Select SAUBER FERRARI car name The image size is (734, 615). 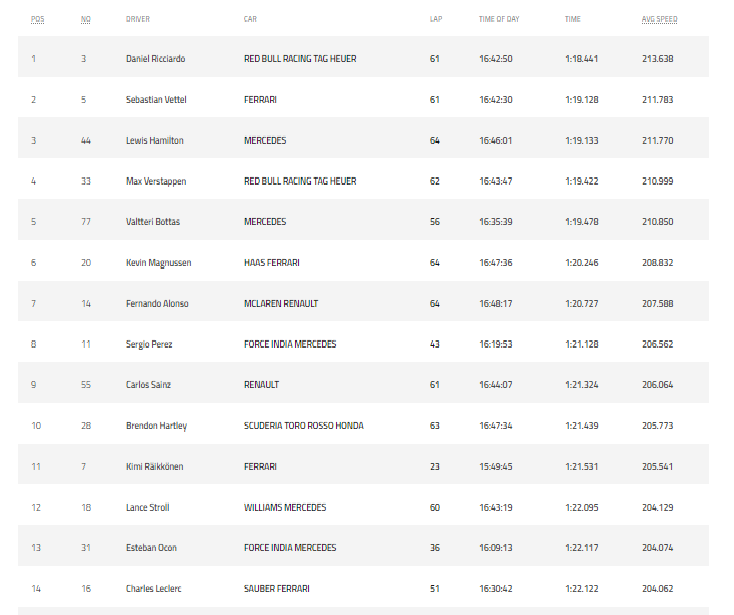pyautogui.click(x=277, y=589)
